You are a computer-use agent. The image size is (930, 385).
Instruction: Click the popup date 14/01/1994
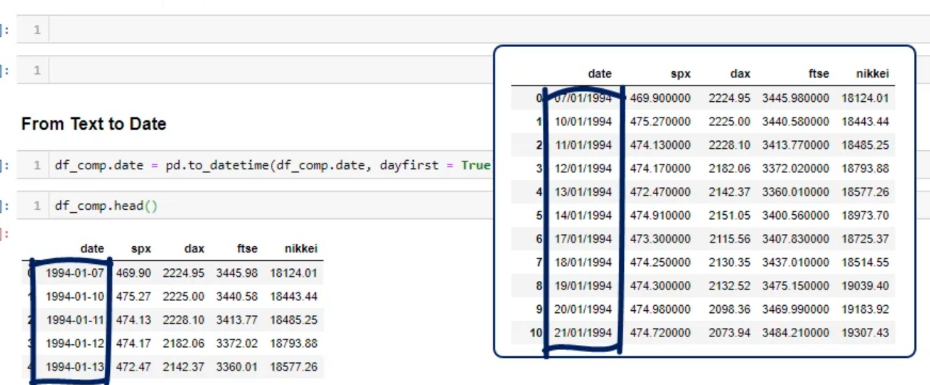583,215
